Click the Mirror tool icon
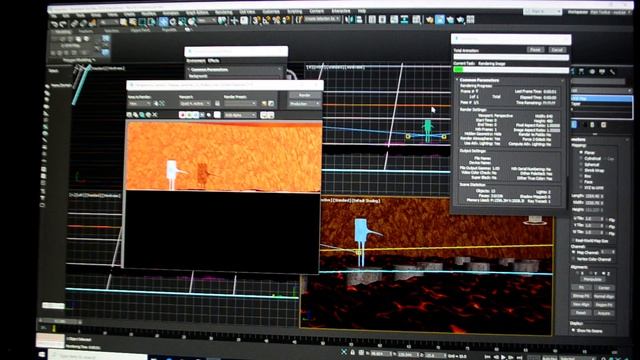This screenshot has width=640, height=360. [349, 20]
